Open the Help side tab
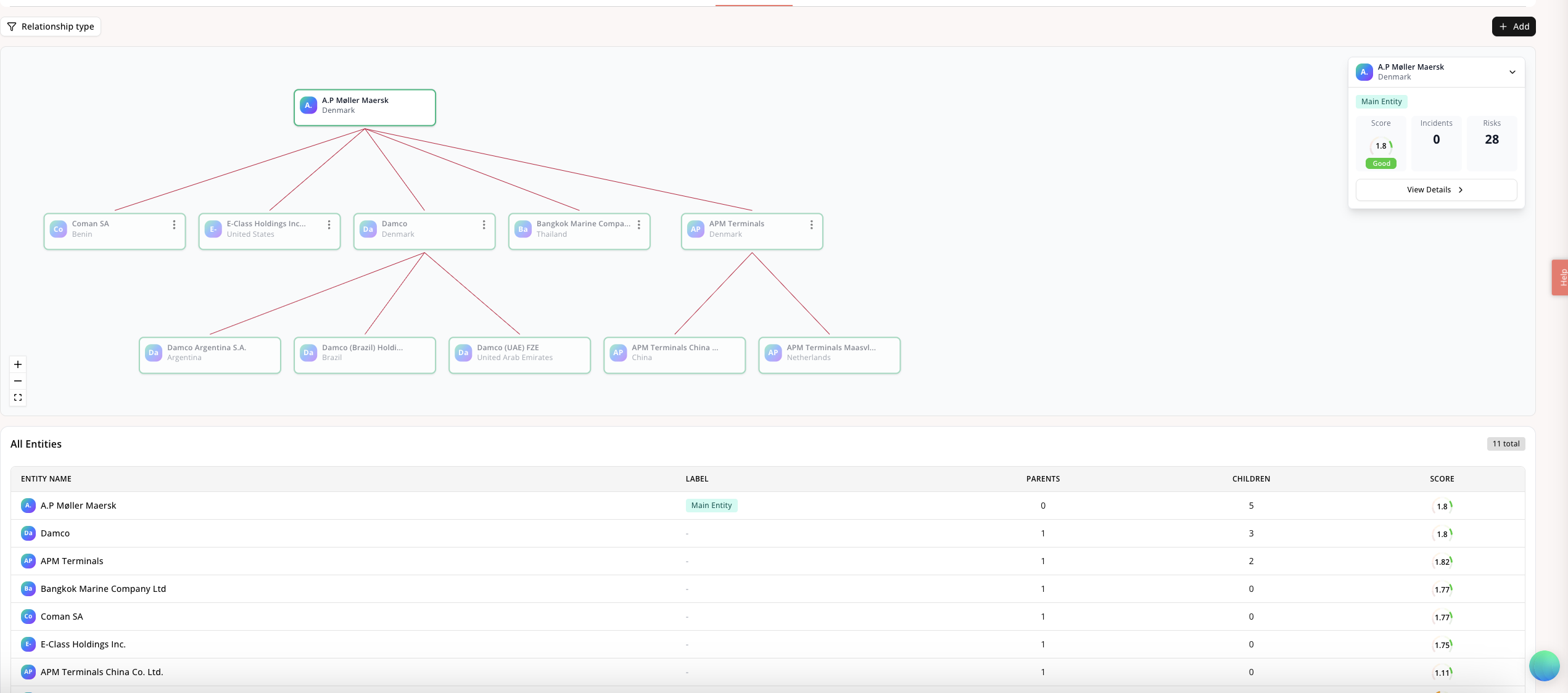 click(x=1561, y=277)
